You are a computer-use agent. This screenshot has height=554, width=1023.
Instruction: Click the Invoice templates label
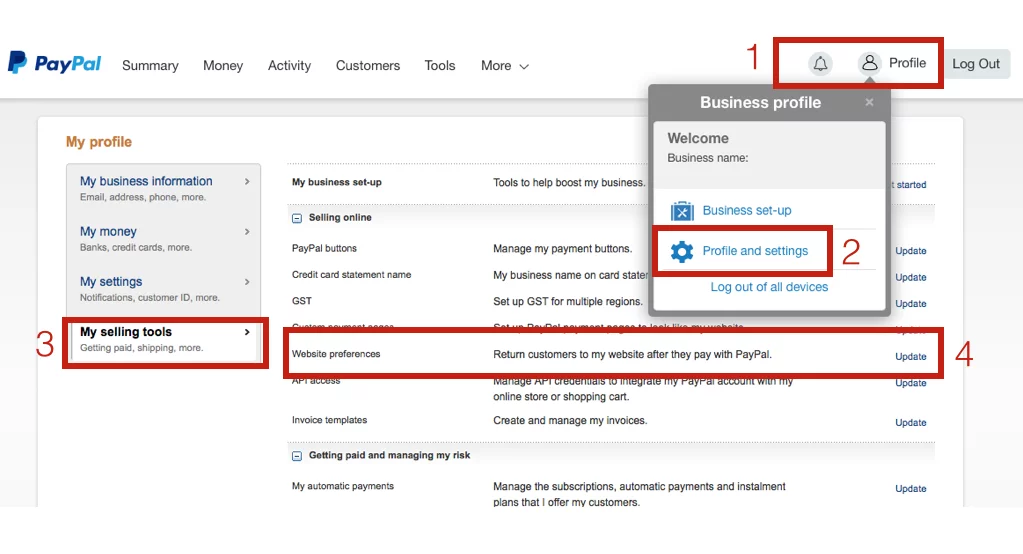coord(329,420)
